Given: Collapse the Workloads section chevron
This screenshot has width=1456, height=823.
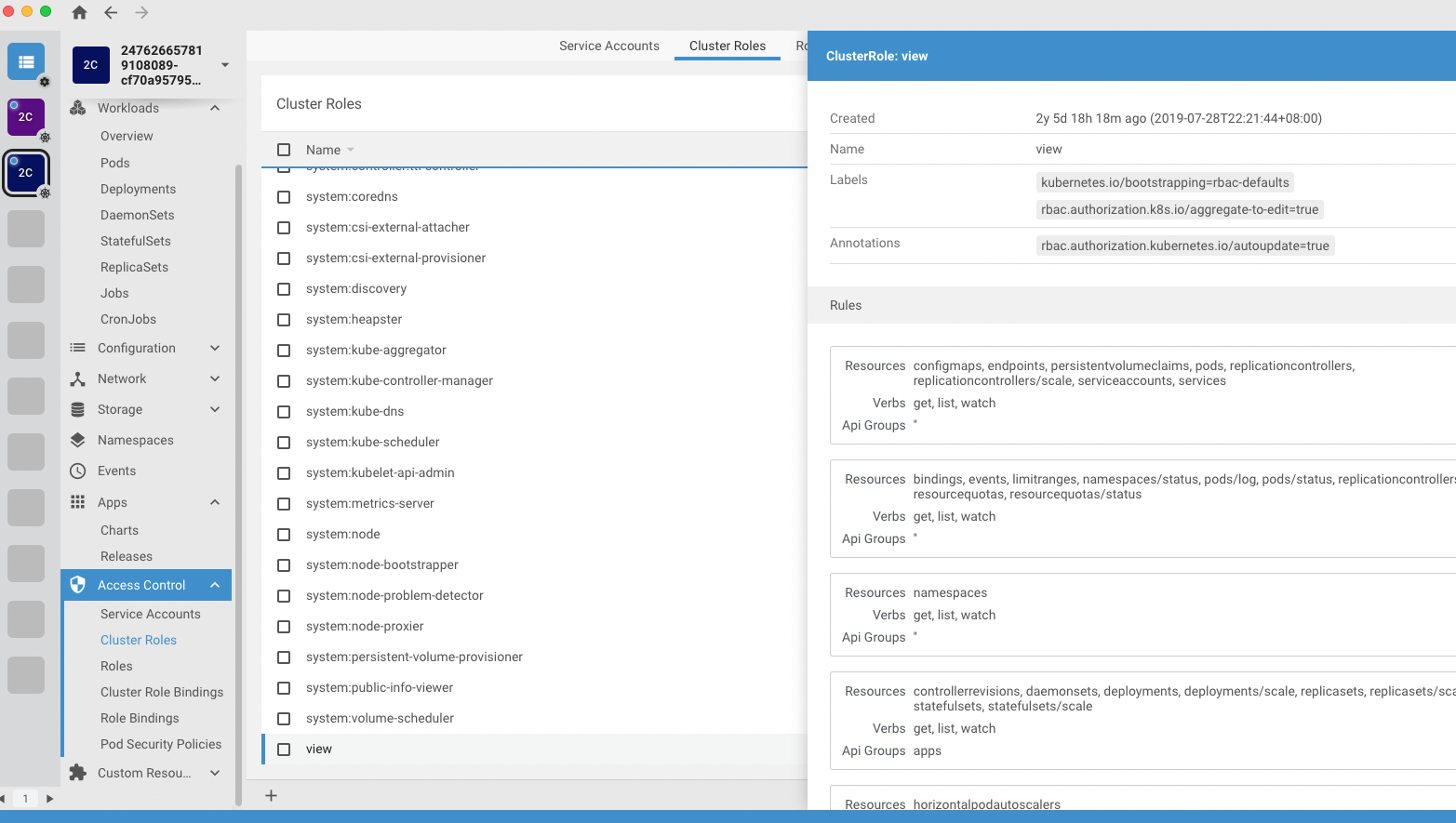Looking at the screenshot, I should tap(215, 108).
